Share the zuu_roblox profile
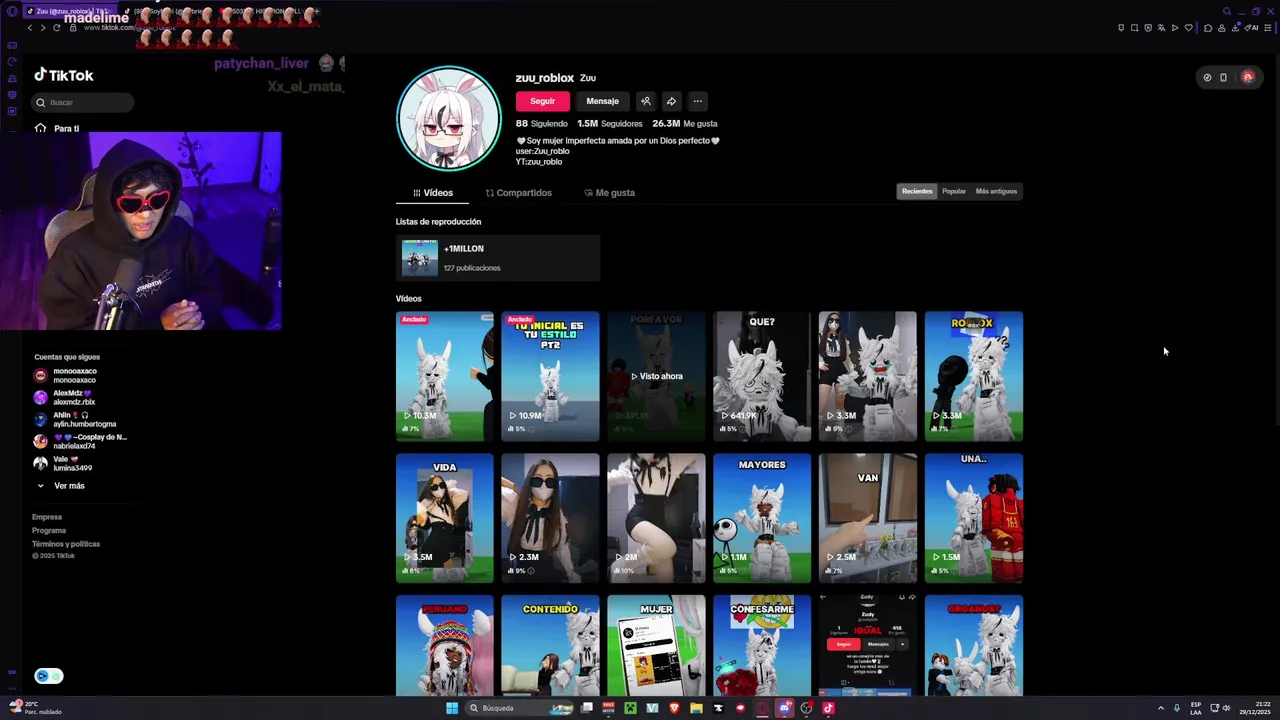The width and height of the screenshot is (1280, 720). point(671,101)
